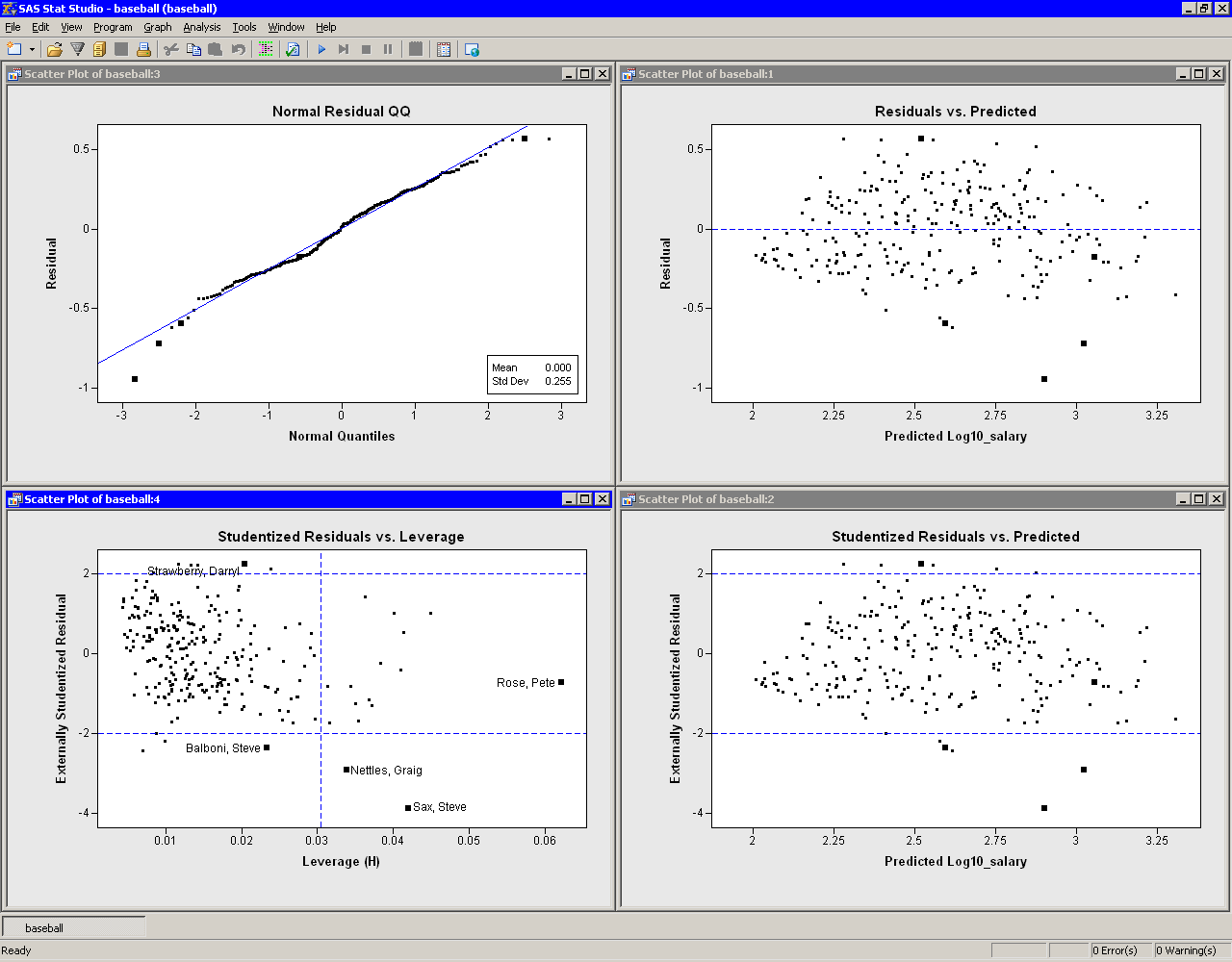
Task: Click the Copy toolbar icon
Action: click(x=193, y=49)
